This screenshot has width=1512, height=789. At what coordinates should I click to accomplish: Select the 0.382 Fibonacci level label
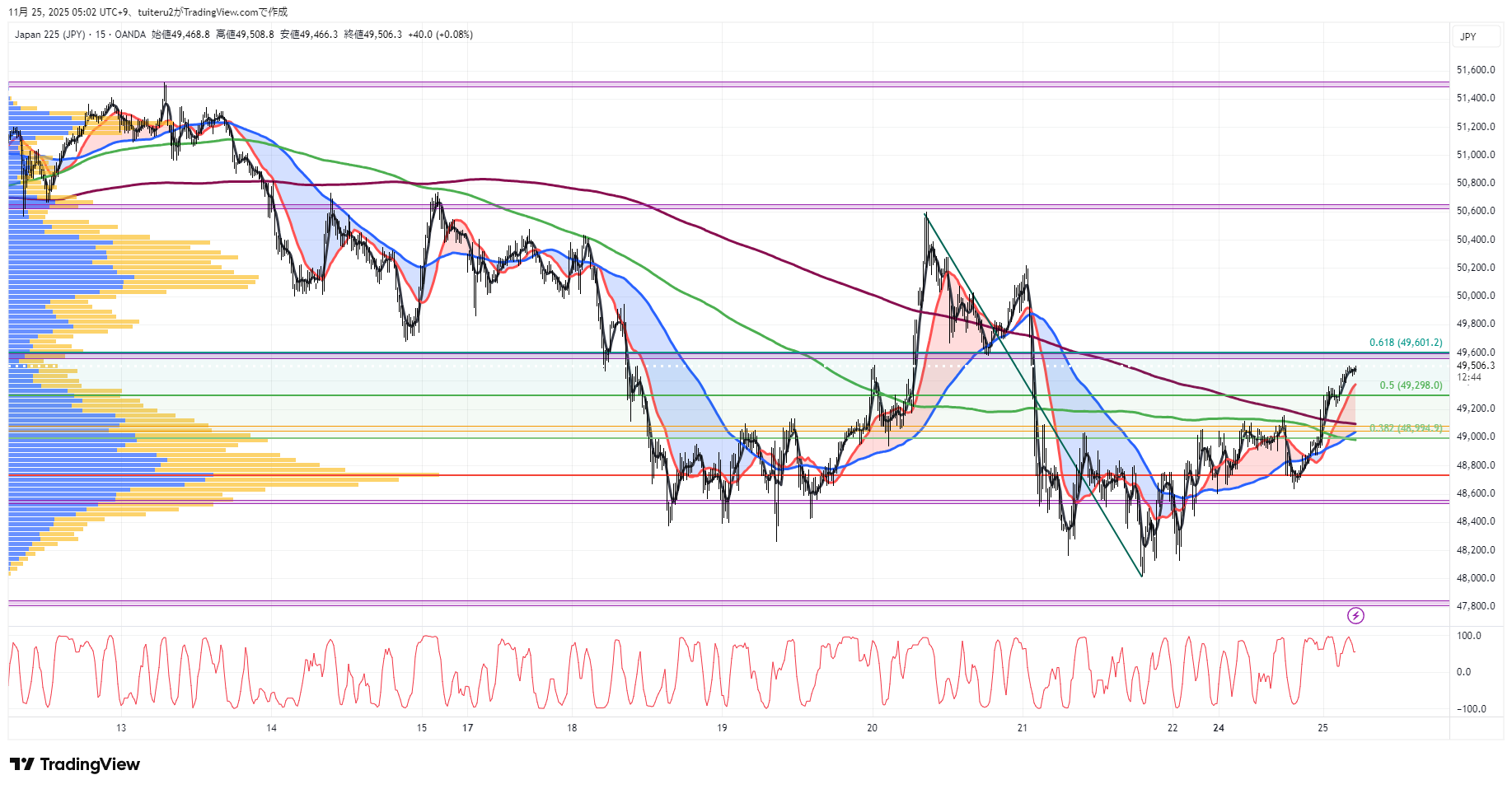tap(1406, 428)
